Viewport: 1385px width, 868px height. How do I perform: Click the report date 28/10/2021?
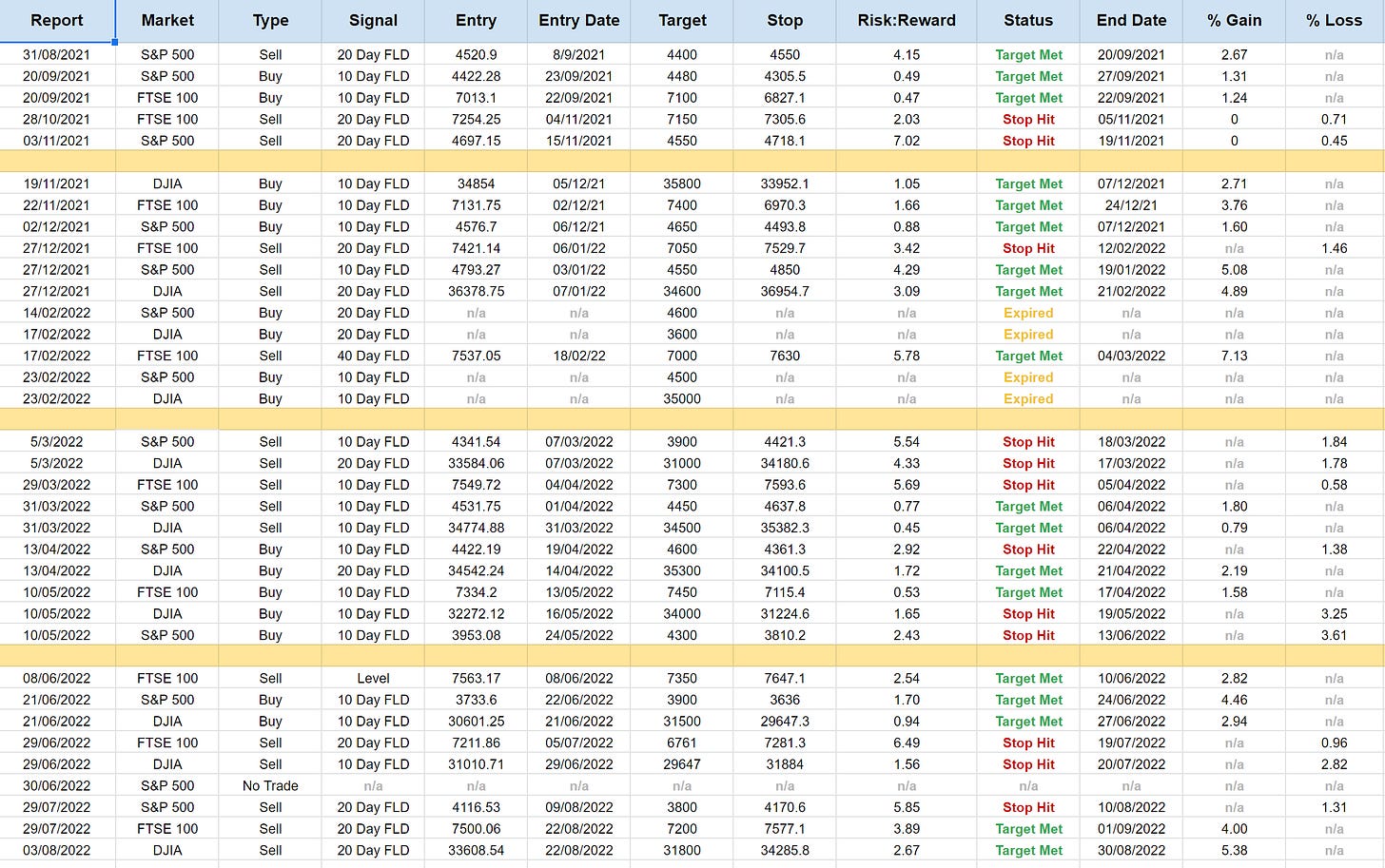pos(57,120)
